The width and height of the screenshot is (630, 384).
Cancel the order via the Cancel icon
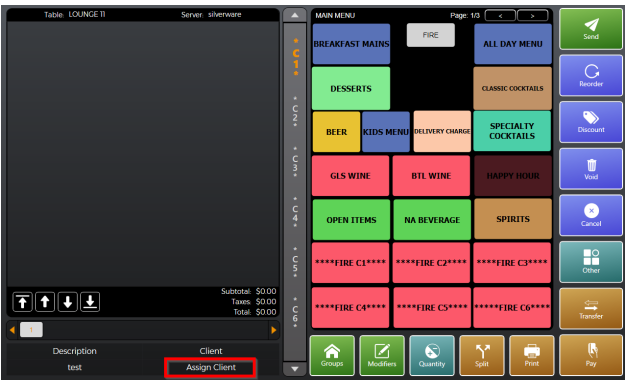(x=591, y=215)
